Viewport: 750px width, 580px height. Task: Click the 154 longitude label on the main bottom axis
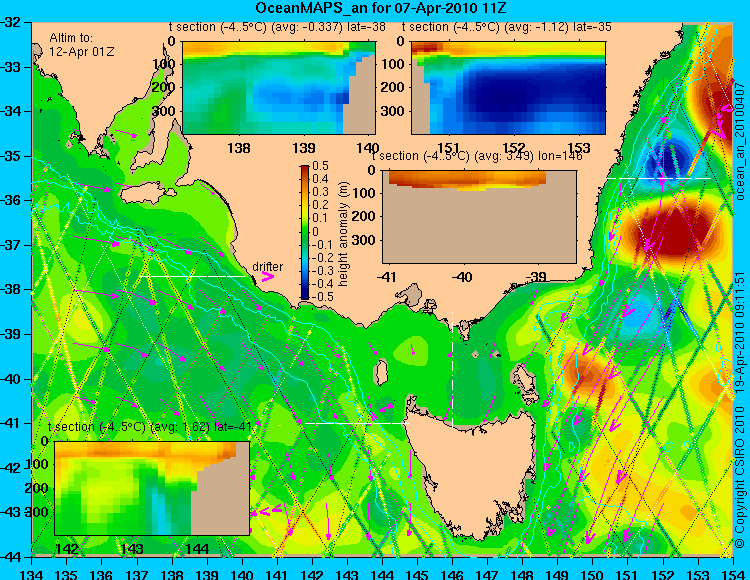click(733, 574)
